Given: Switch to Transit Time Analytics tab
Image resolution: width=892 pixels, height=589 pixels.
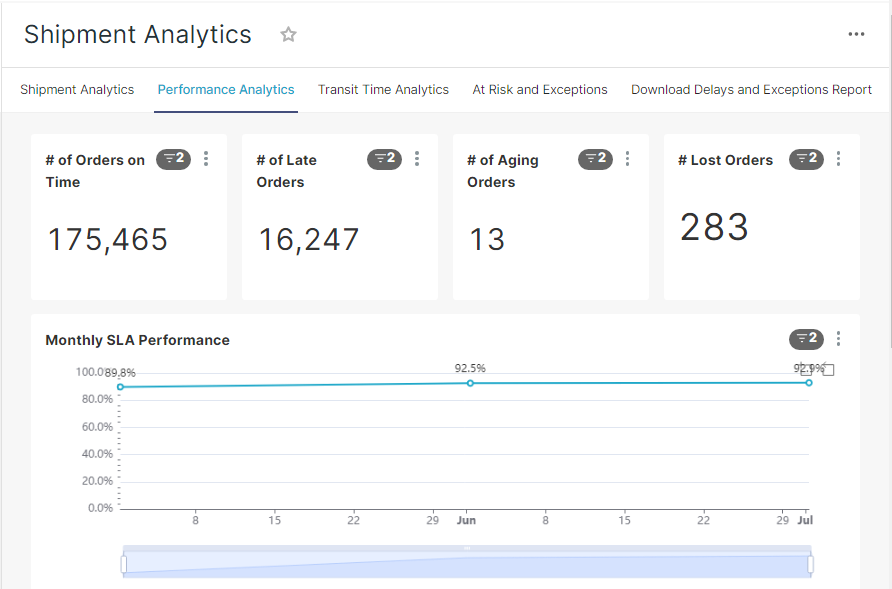Looking at the screenshot, I should (x=383, y=90).
